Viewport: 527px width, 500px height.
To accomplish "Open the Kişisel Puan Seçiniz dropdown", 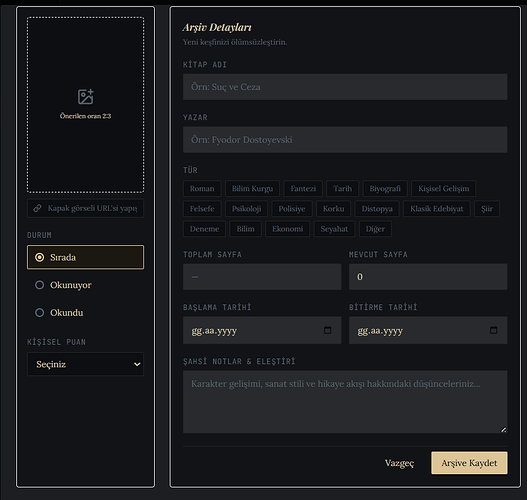I will tap(85, 364).
